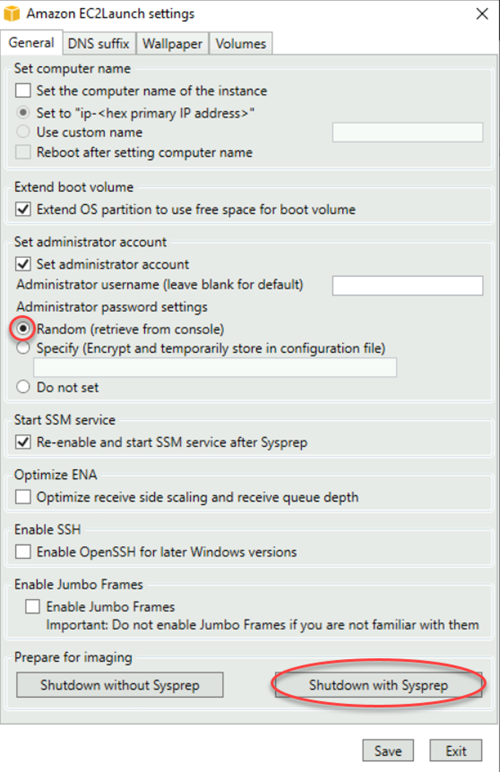Select Random password radio button

(x=23, y=328)
